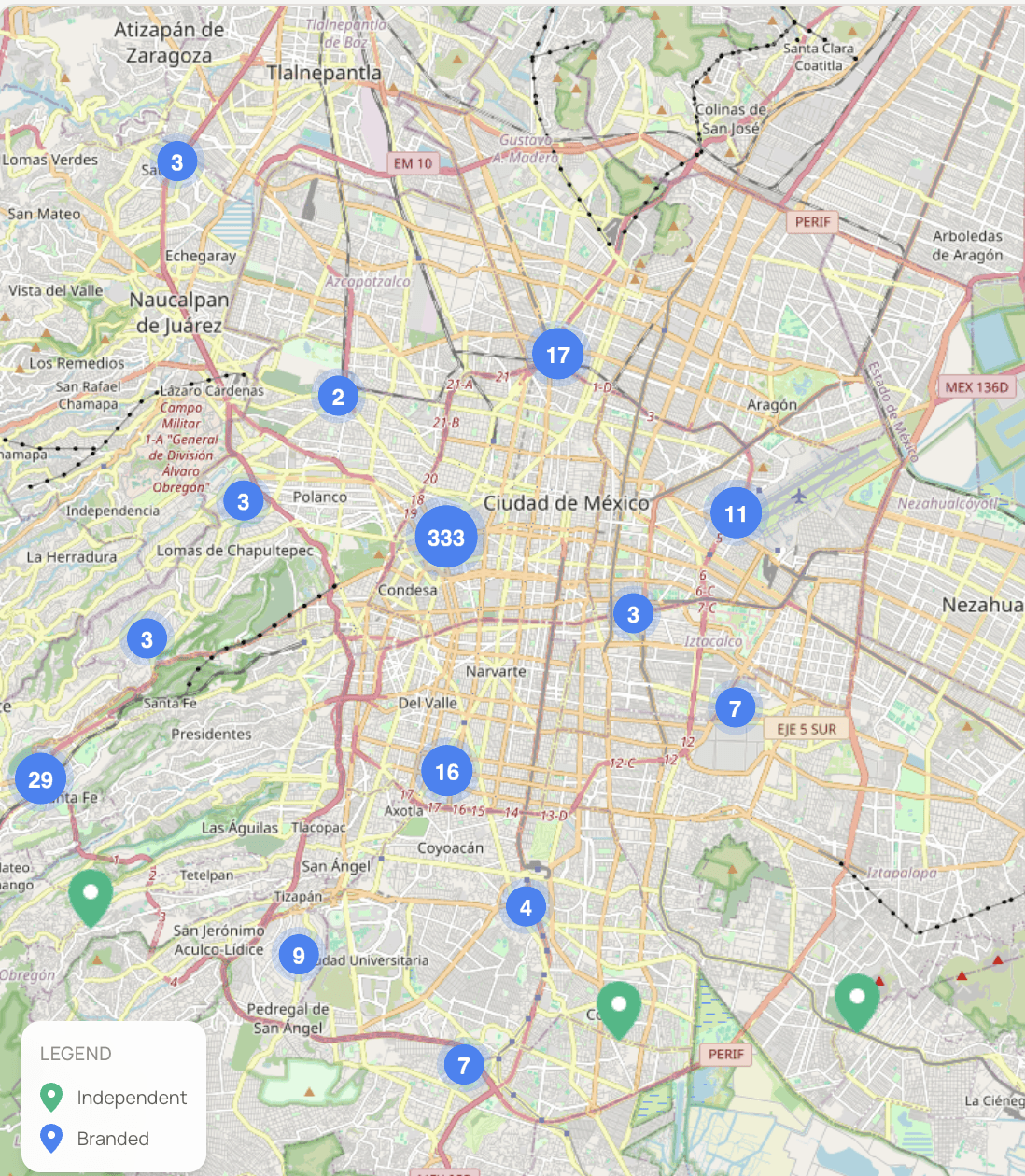Open the 7 cluster below Ciudad Universitaria
Screen dimensions: 1025x1176
pos(464,1065)
